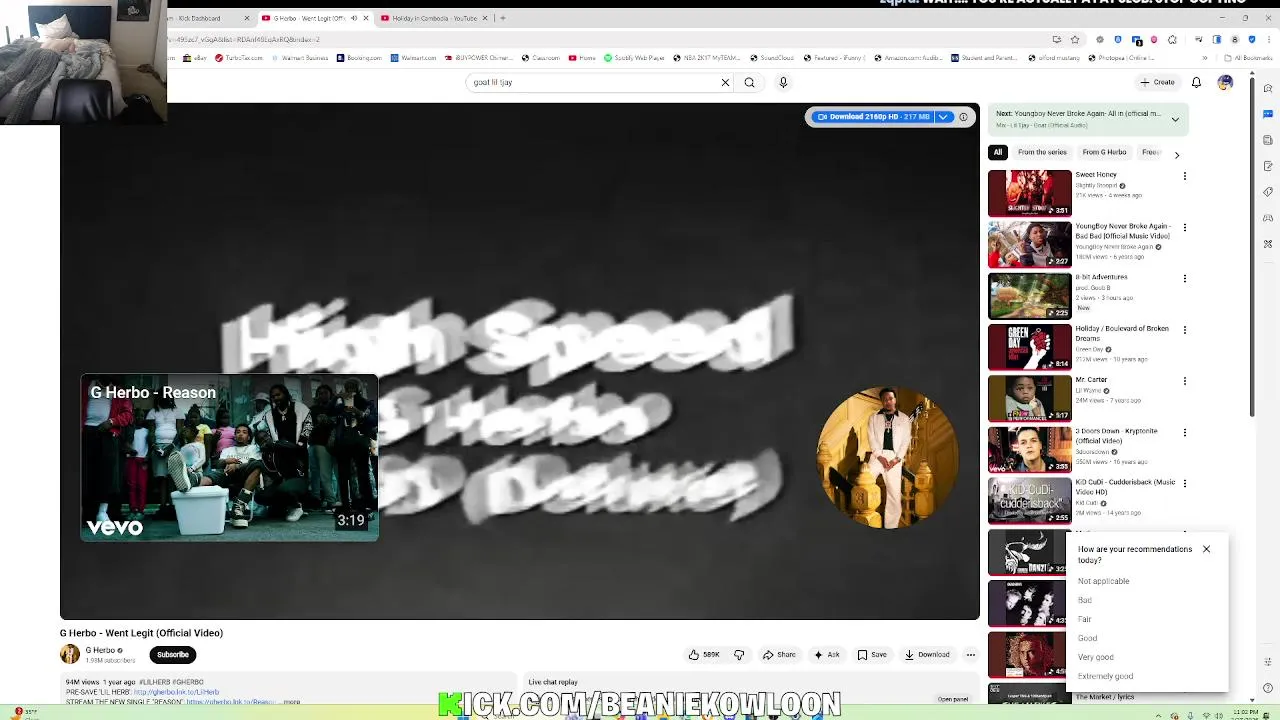The image size is (1280, 720).
Task: Subscribe to G Herbo channel
Action: click(x=172, y=655)
